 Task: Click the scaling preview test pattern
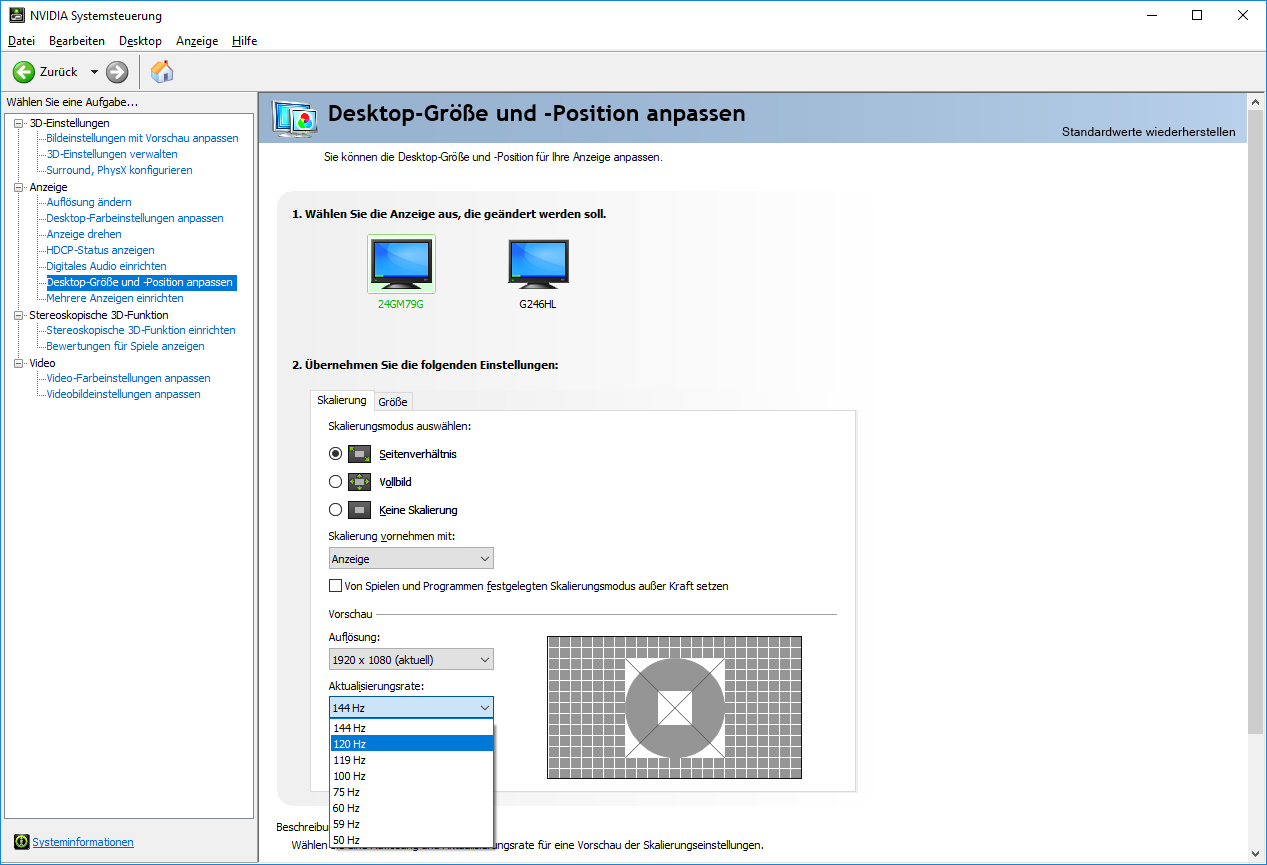click(675, 707)
